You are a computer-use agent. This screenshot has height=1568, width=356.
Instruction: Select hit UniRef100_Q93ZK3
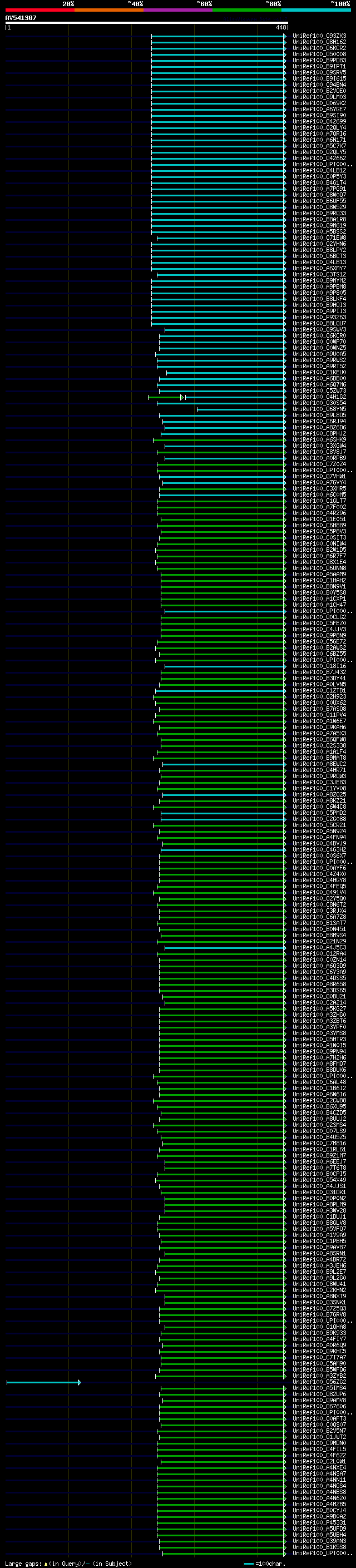pyautogui.click(x=319, y=36)
